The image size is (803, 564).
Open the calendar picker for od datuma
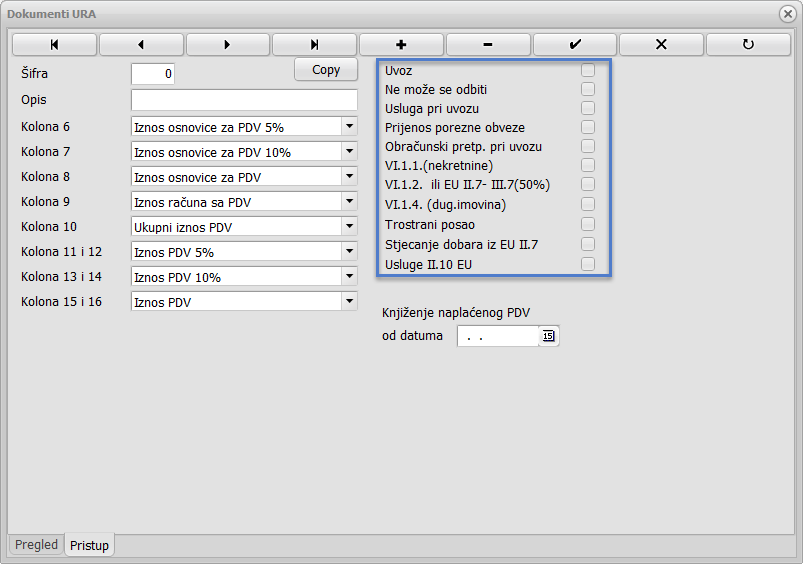tap(548, 336)
